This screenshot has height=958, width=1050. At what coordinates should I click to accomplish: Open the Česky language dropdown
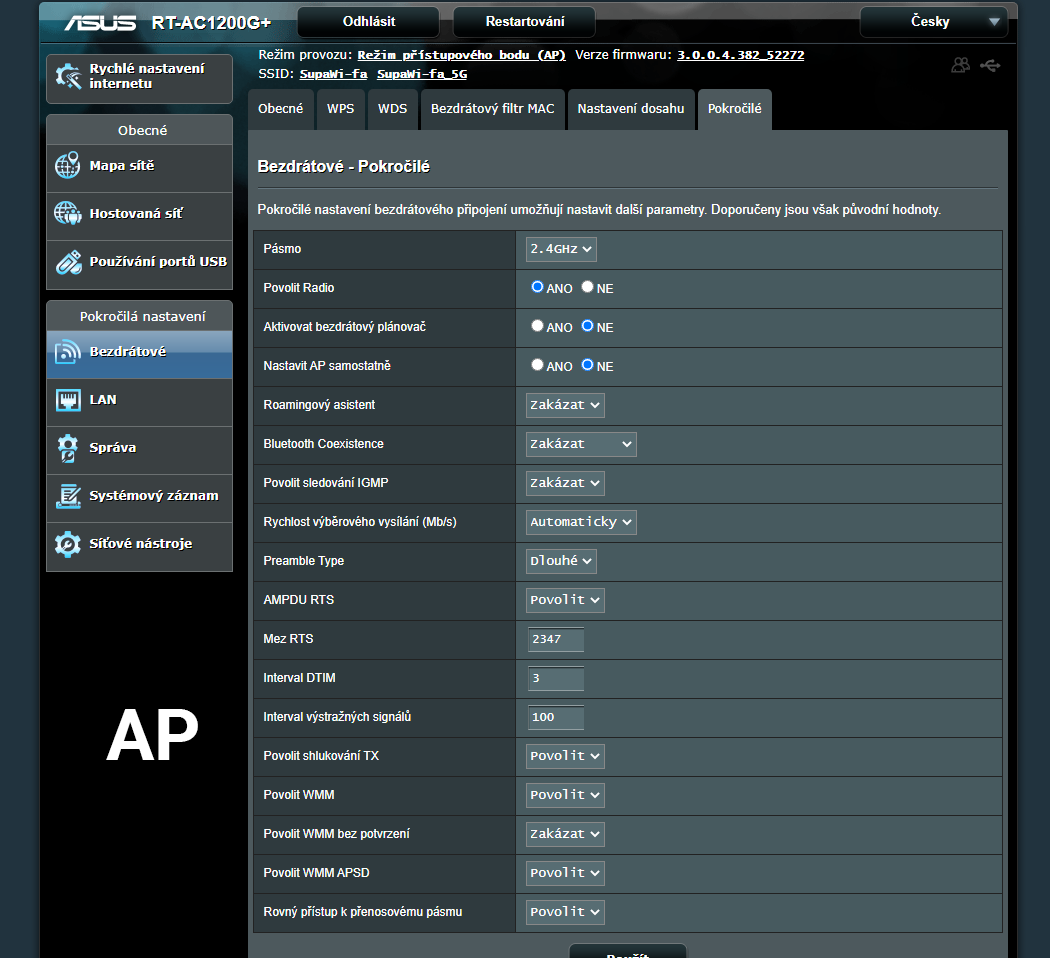[x=933, y=22]
